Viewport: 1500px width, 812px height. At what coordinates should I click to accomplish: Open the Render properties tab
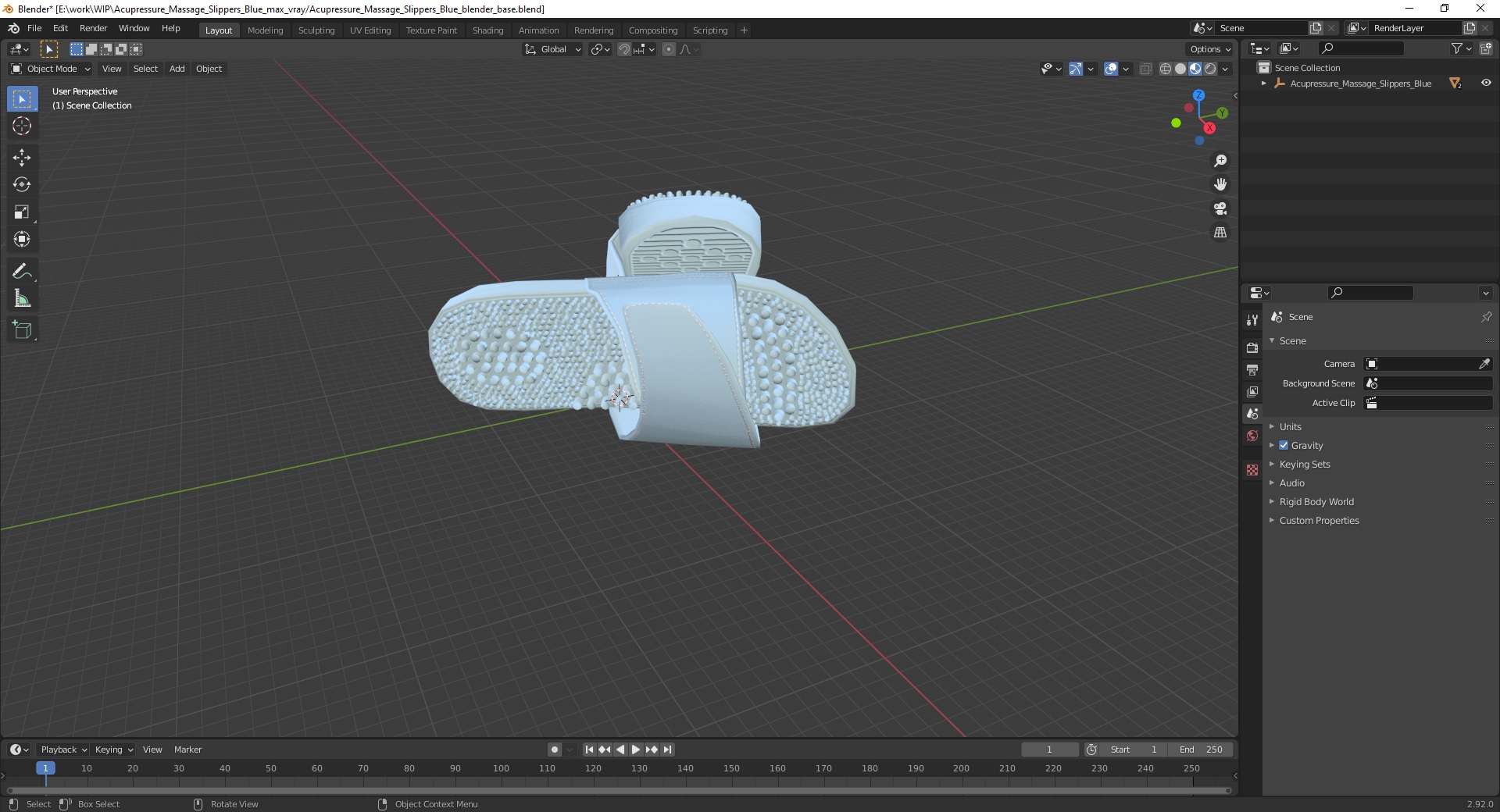tap(1252, 347)
